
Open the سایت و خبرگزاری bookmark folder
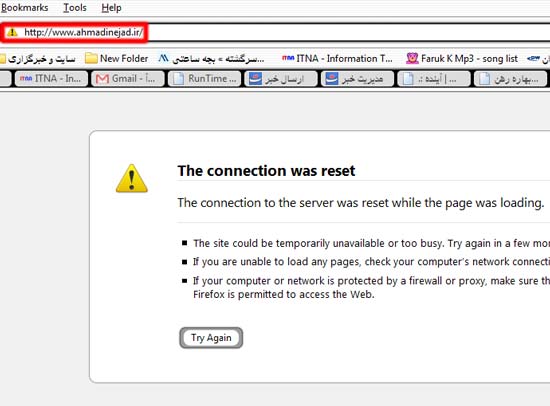pos(38,59)
